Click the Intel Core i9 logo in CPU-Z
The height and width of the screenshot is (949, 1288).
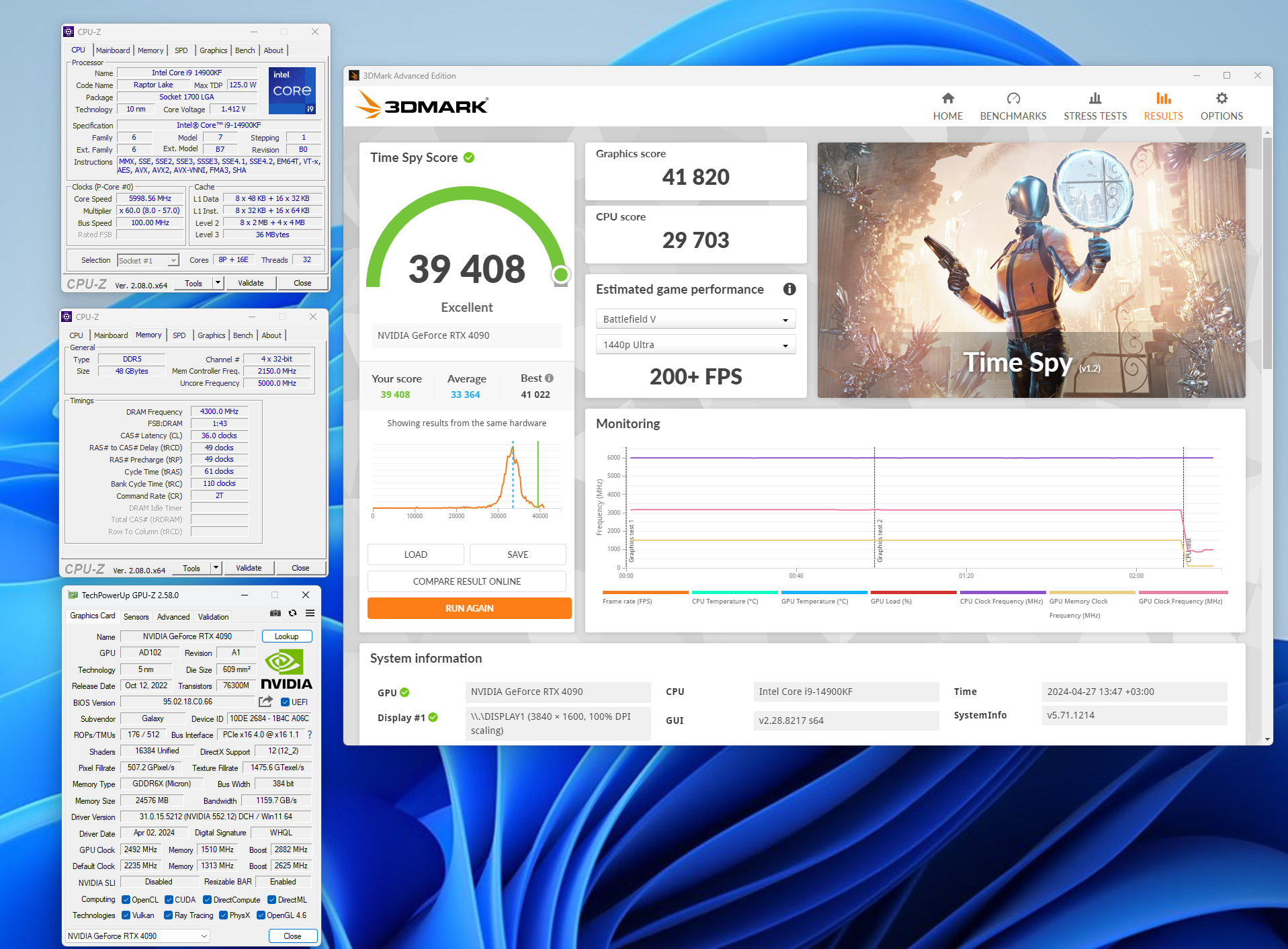click(292, 91)
